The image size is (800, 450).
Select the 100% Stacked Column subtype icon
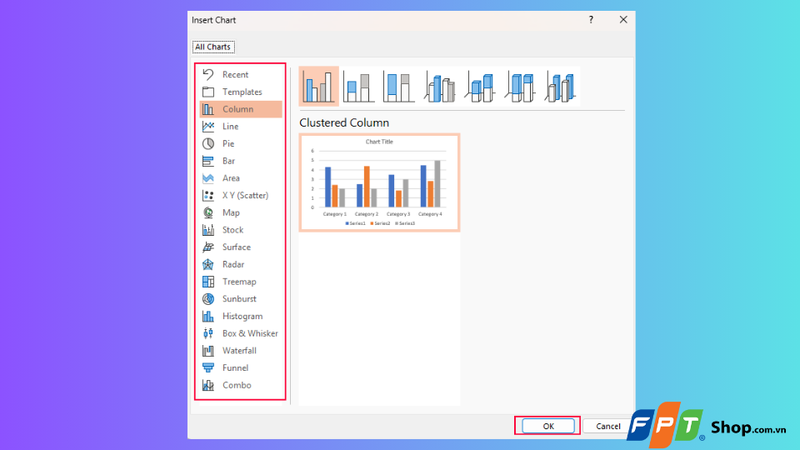coord(398,86)
